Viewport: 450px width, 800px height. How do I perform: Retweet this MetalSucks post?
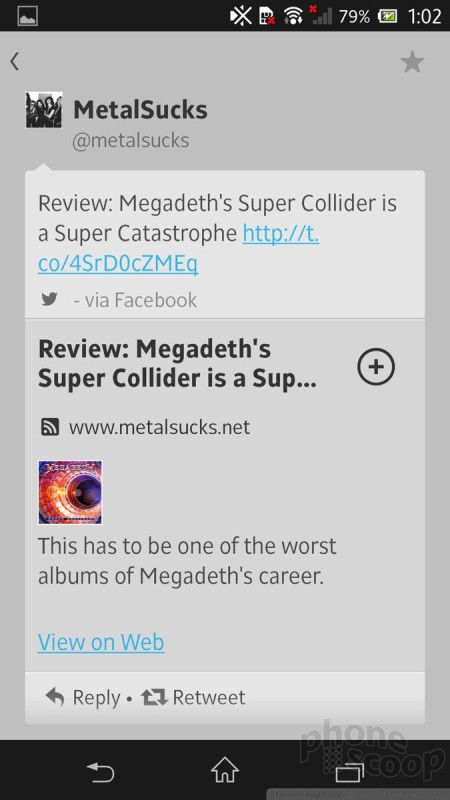[193, 697]
